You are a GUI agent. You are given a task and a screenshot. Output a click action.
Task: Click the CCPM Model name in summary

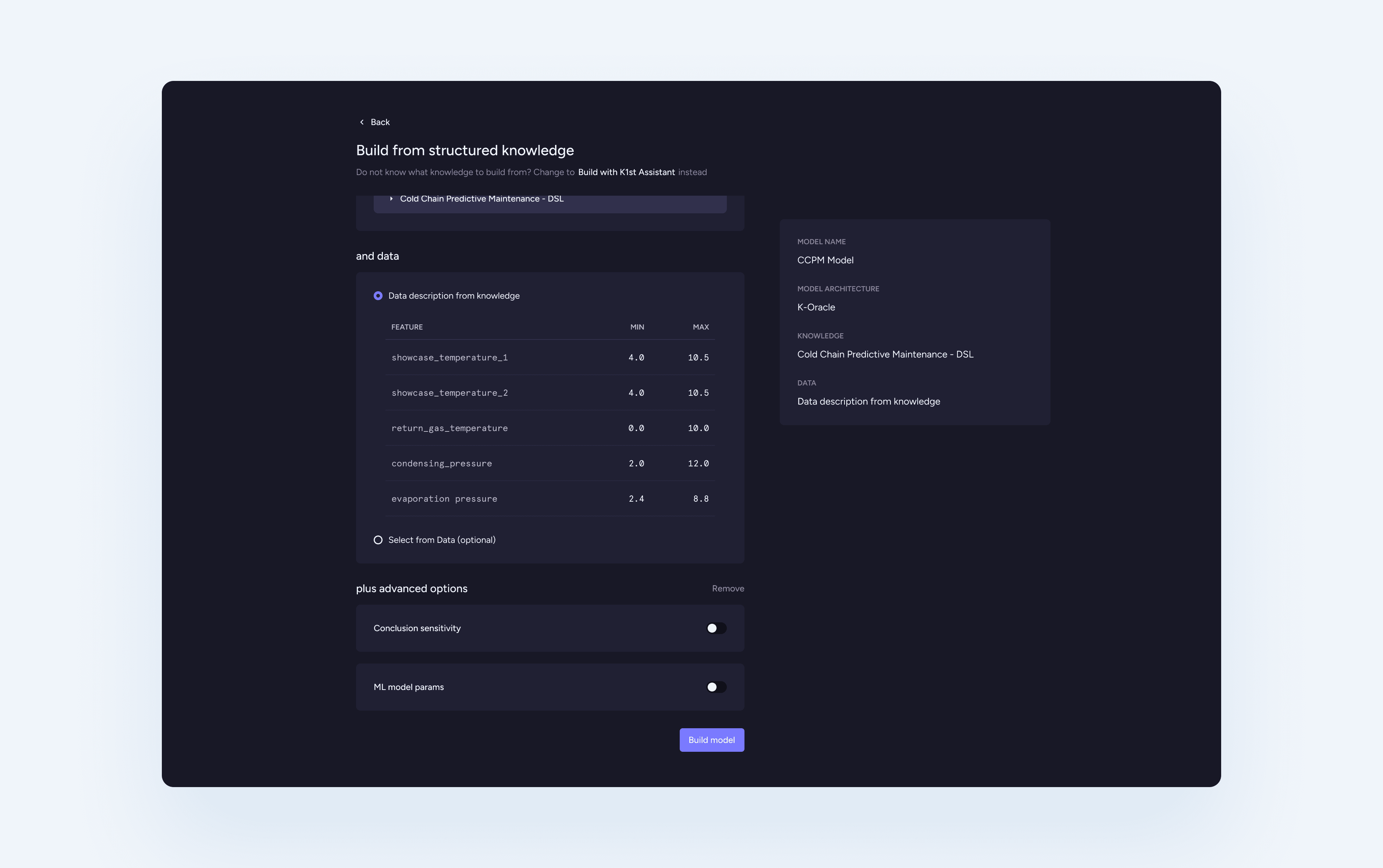click(x=825, y=261)
